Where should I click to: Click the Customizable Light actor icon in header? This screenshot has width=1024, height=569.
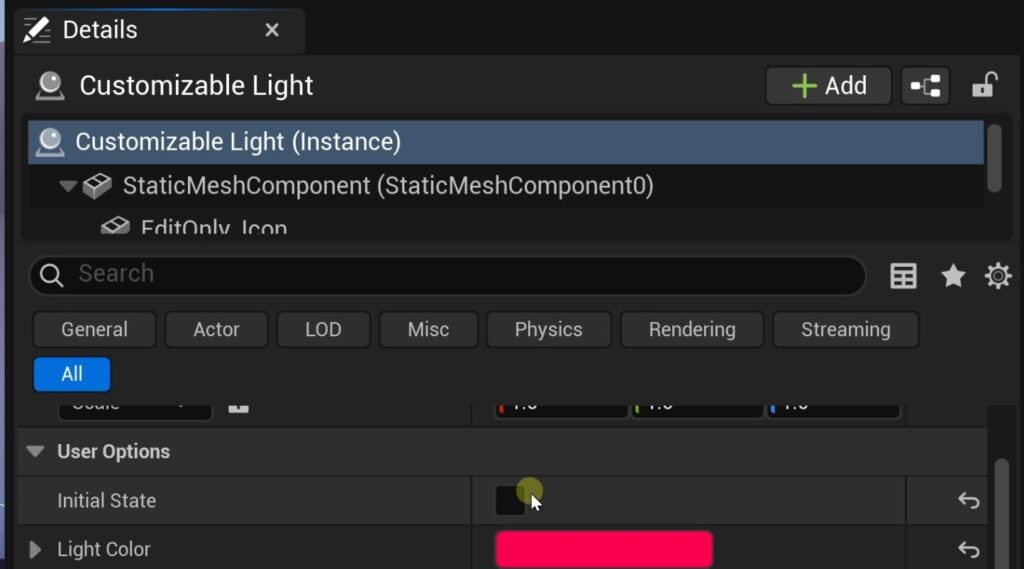(x=49, y=86)
